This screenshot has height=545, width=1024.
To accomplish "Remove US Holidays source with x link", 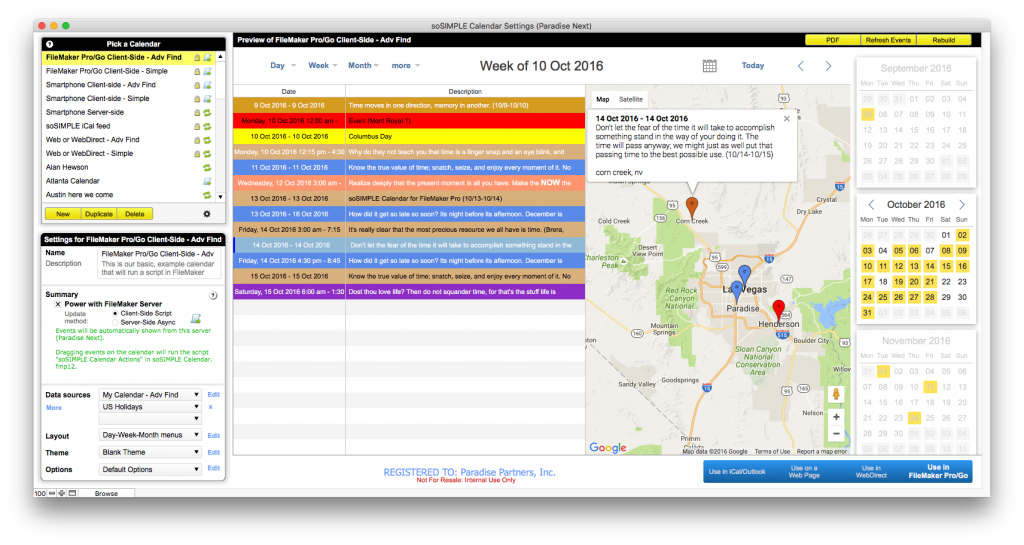I will [x=210, y=407].
